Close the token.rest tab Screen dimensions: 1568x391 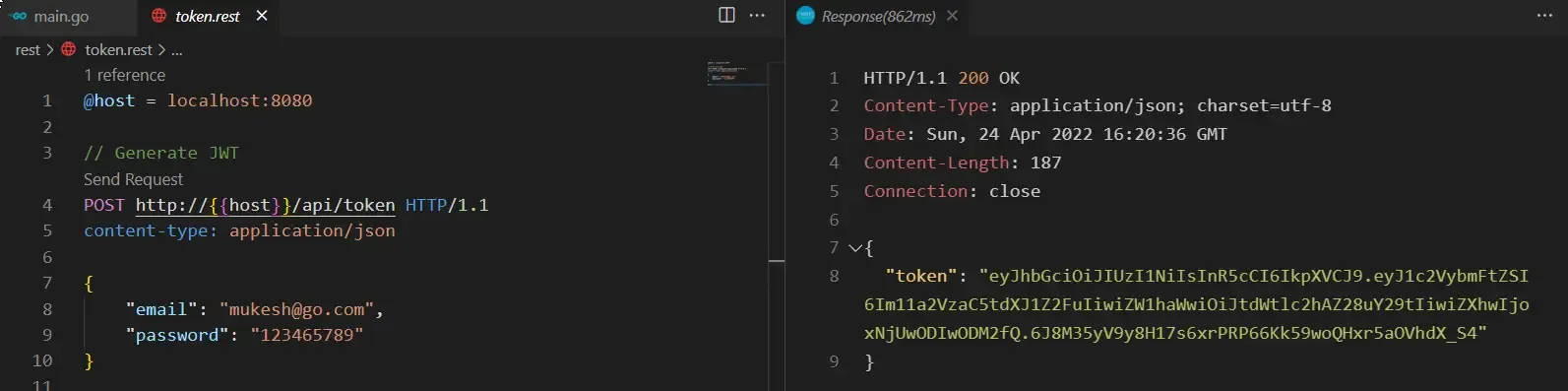click(262, 16)
